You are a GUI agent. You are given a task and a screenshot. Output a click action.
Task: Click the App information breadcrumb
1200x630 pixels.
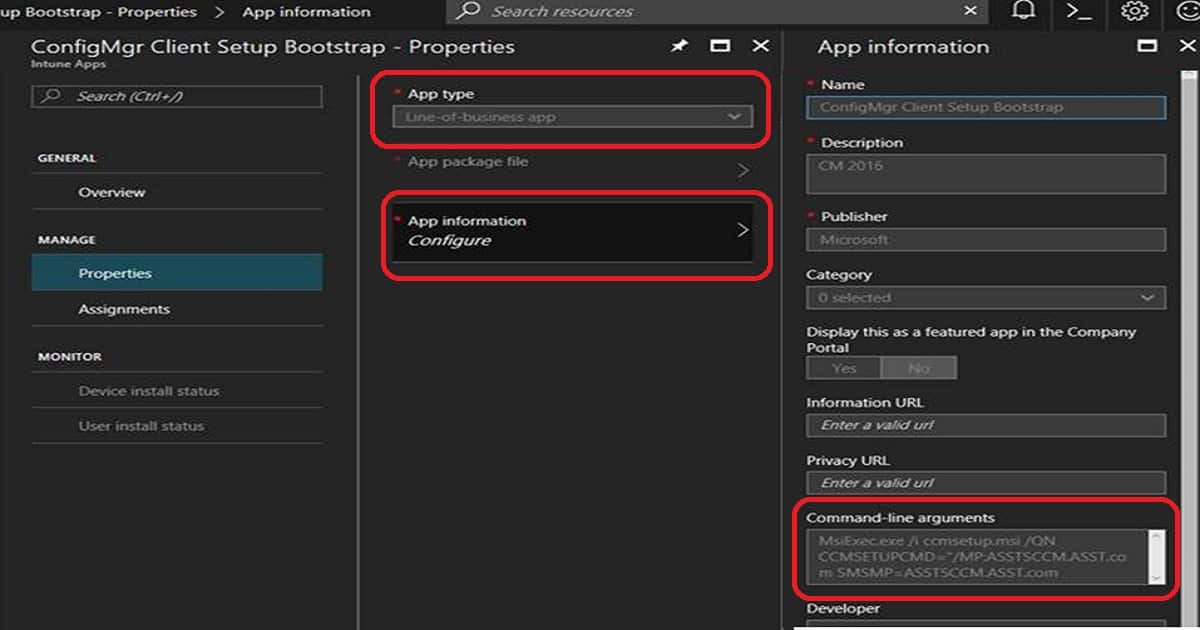[x=306, y=12]
